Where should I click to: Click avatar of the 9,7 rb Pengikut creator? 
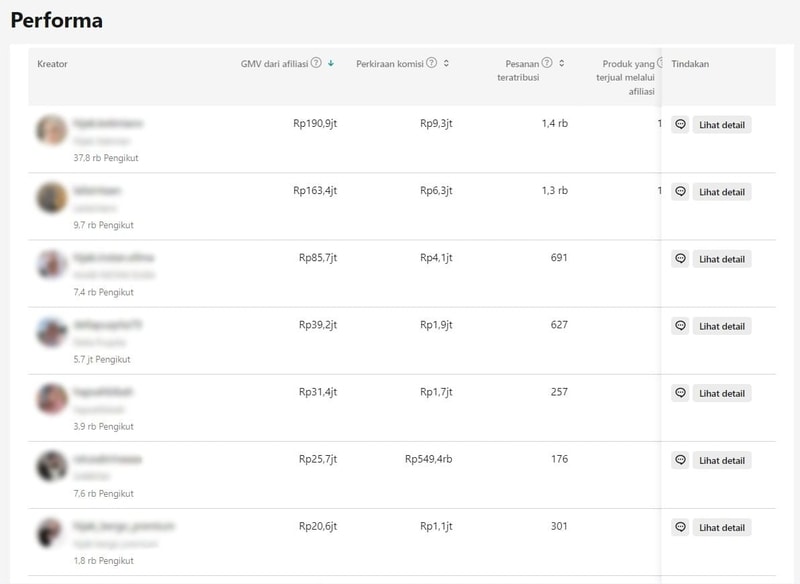(52, 197)
